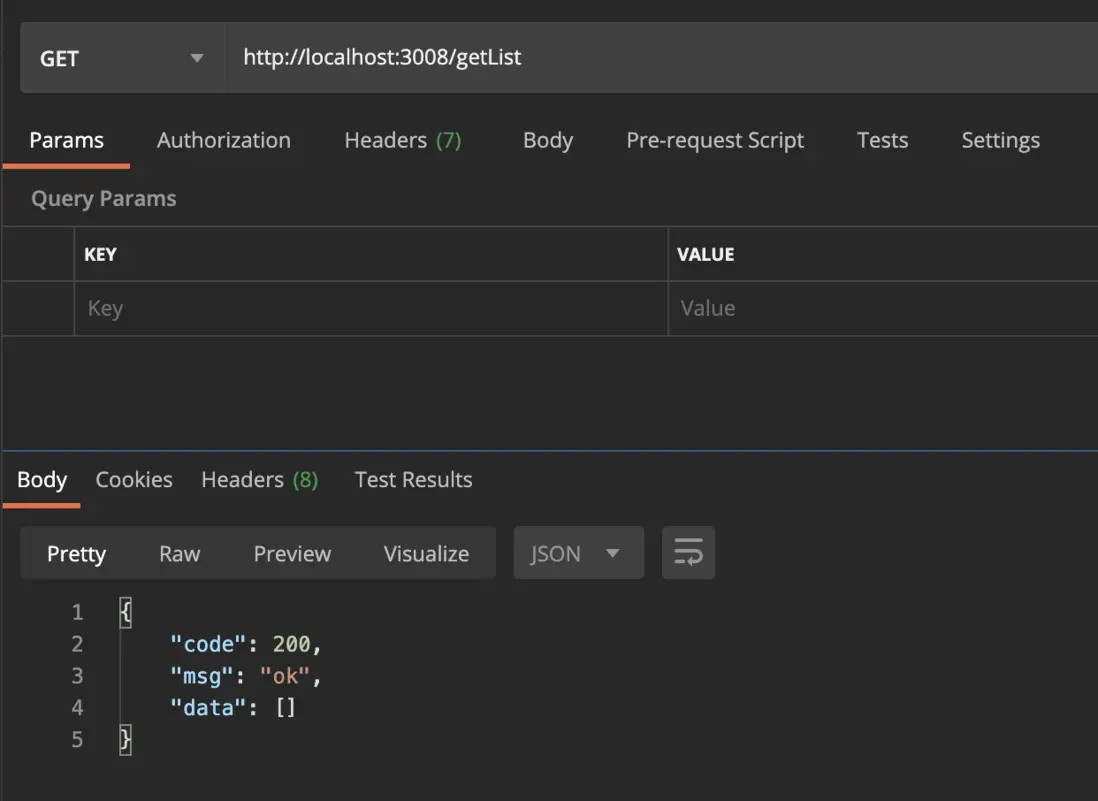The width and height of the screenshot is (1098, 801).
Task: View the response Cookies tab
Action: (134, 480)
